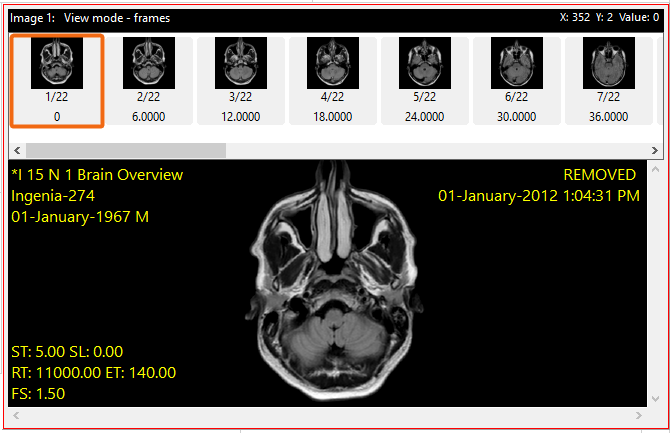Click the 'Image 1: View mode - frames' title

[91, 18]
